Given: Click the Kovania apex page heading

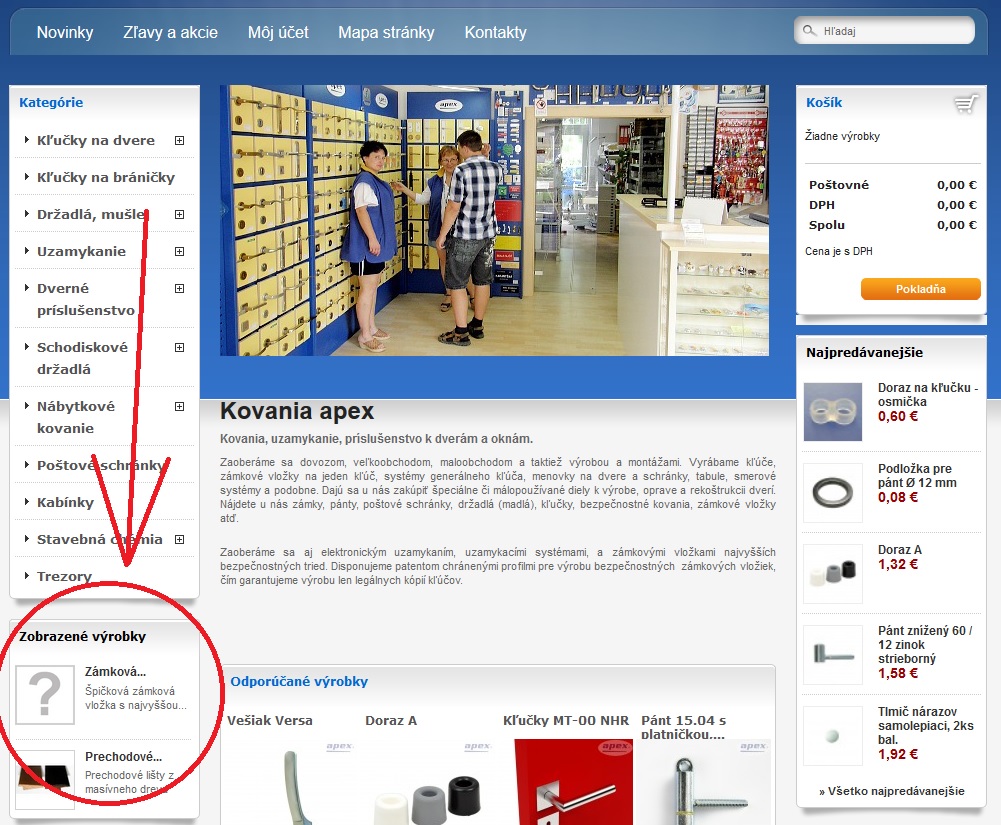Looking at the screenshot, I should tap(297, 411).
